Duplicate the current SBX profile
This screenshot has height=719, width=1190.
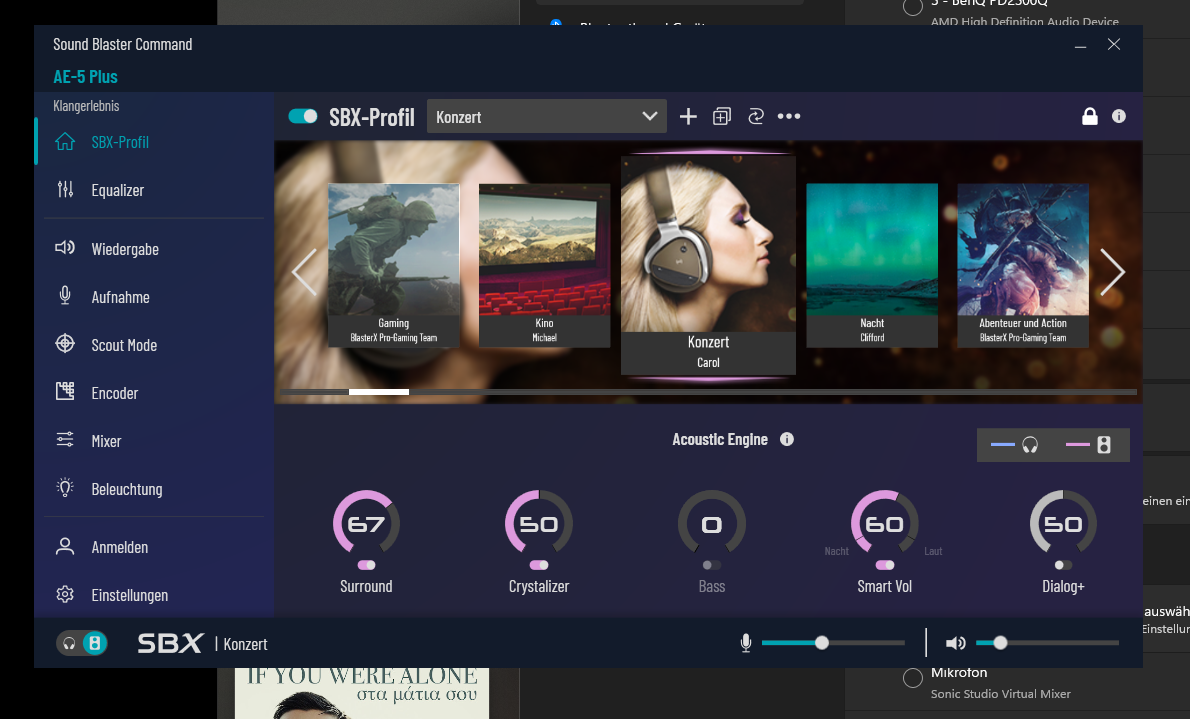coord(722,116)
